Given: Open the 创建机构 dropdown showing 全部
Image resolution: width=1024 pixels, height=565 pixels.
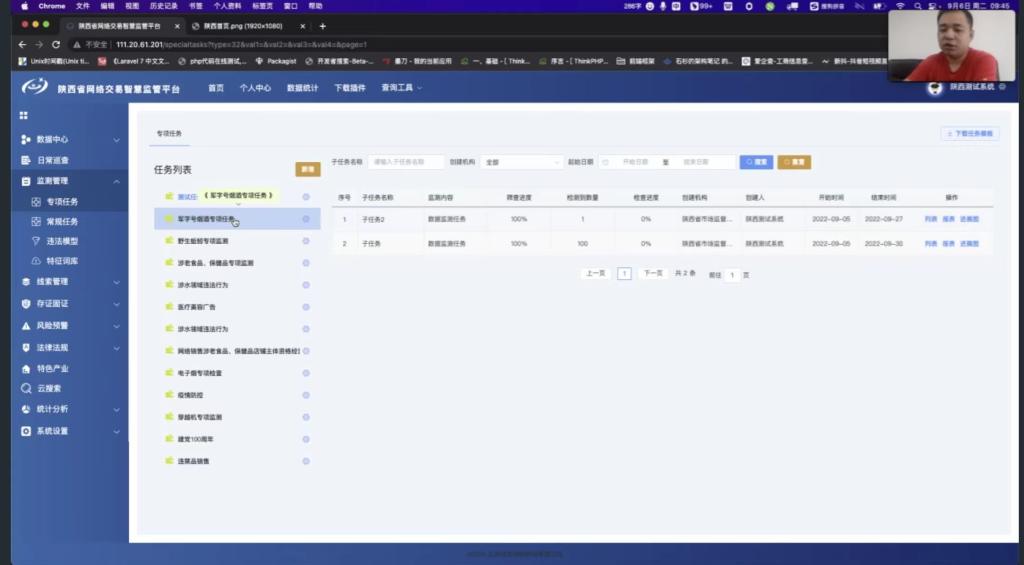Looking at the screenshot, I should (522, 162).
